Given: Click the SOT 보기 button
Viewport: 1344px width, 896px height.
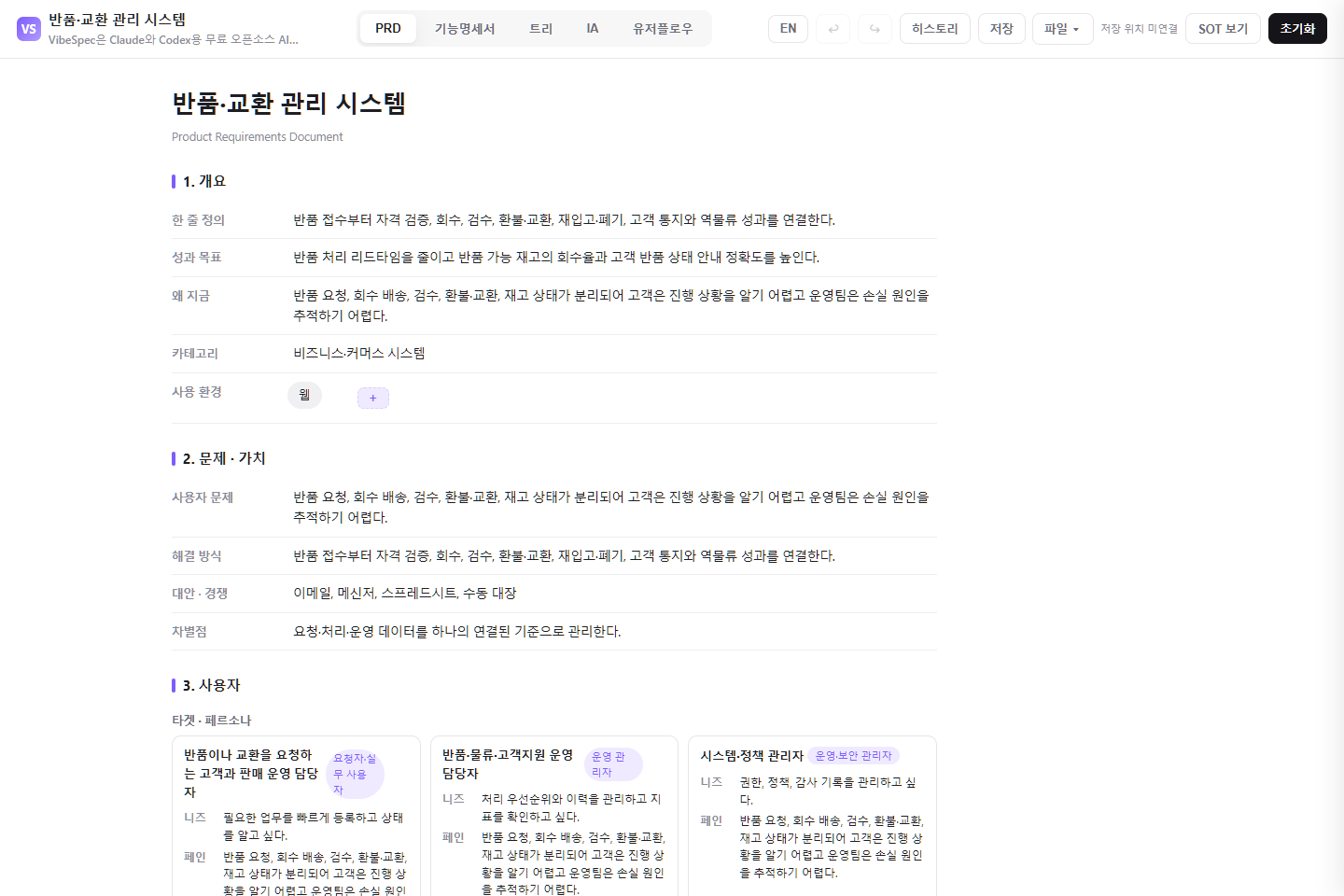Looking at the screenshot, I should (1223, 29).
